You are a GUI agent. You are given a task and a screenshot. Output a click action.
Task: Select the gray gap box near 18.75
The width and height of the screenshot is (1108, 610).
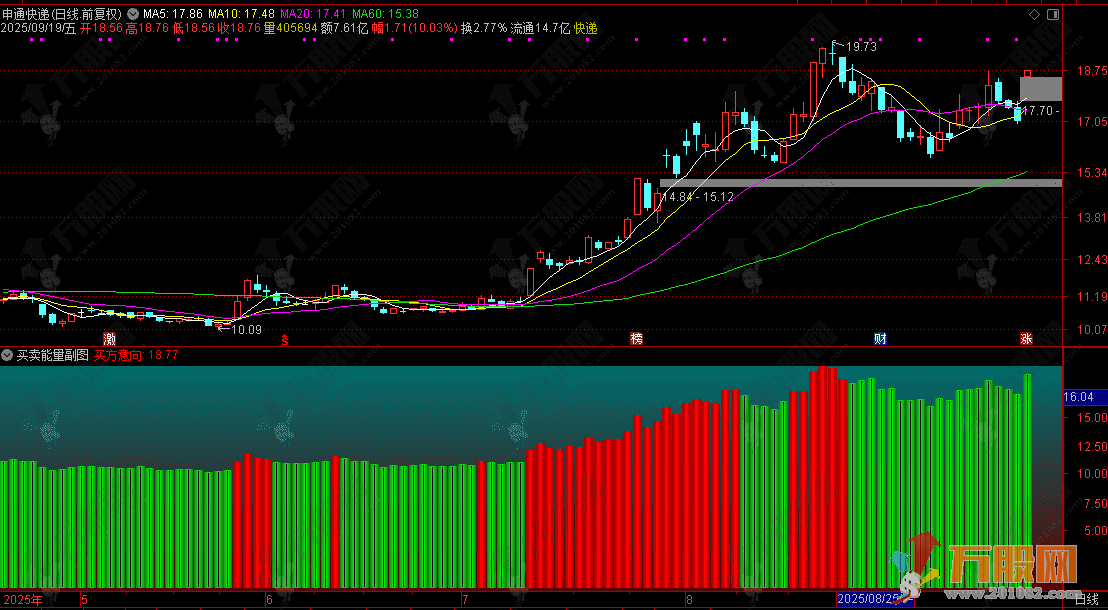tap(1040, 88)
